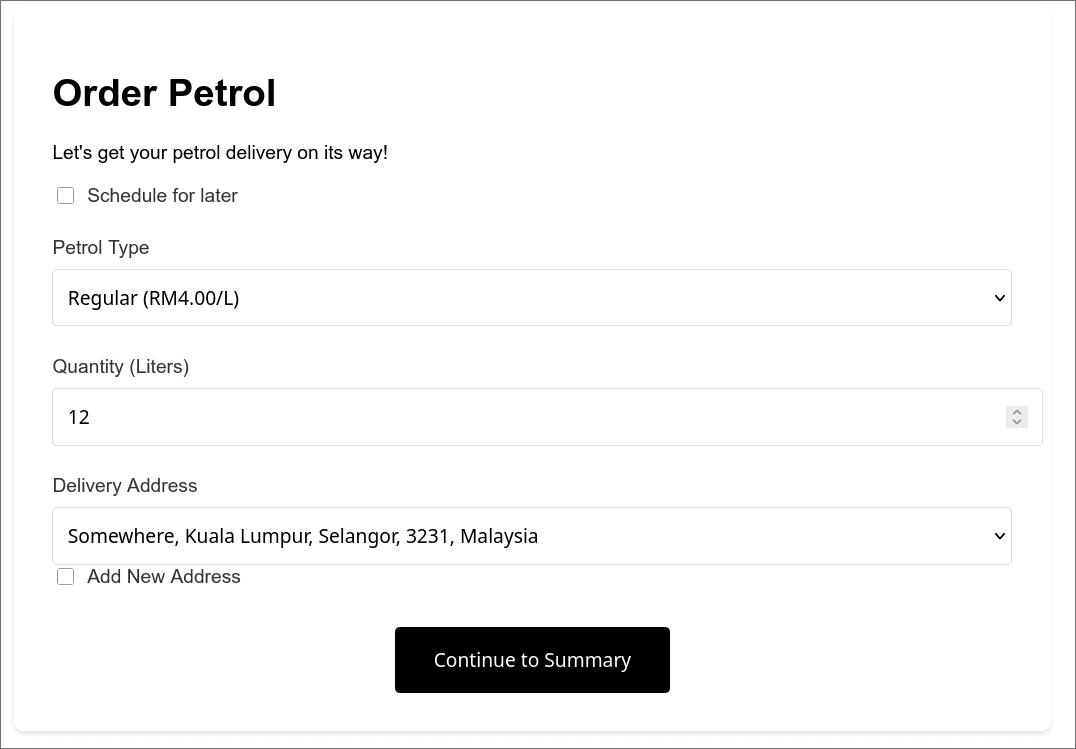Click the Delivery Address label

point(124,485)
